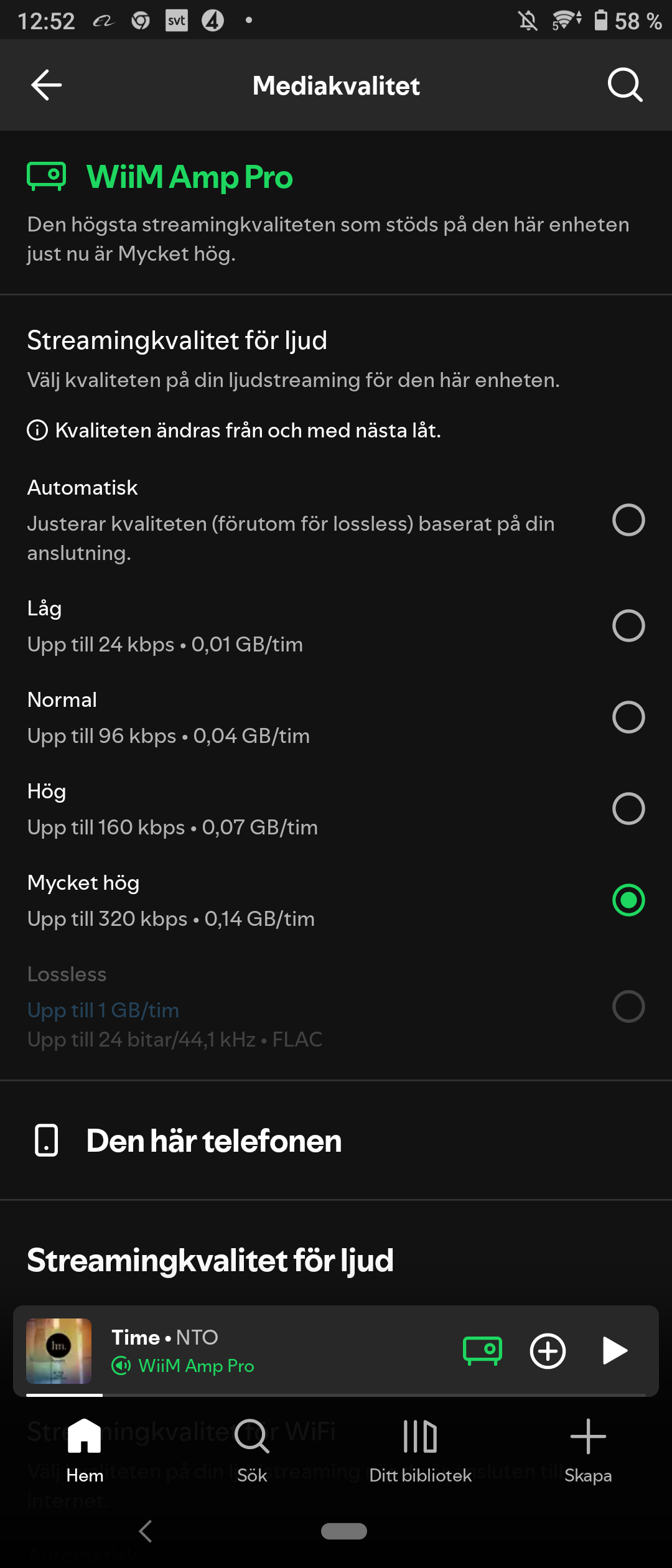672x1568 pixels.
Task: Go back using the top-left arrow
Action: click(x=47, y=85)
